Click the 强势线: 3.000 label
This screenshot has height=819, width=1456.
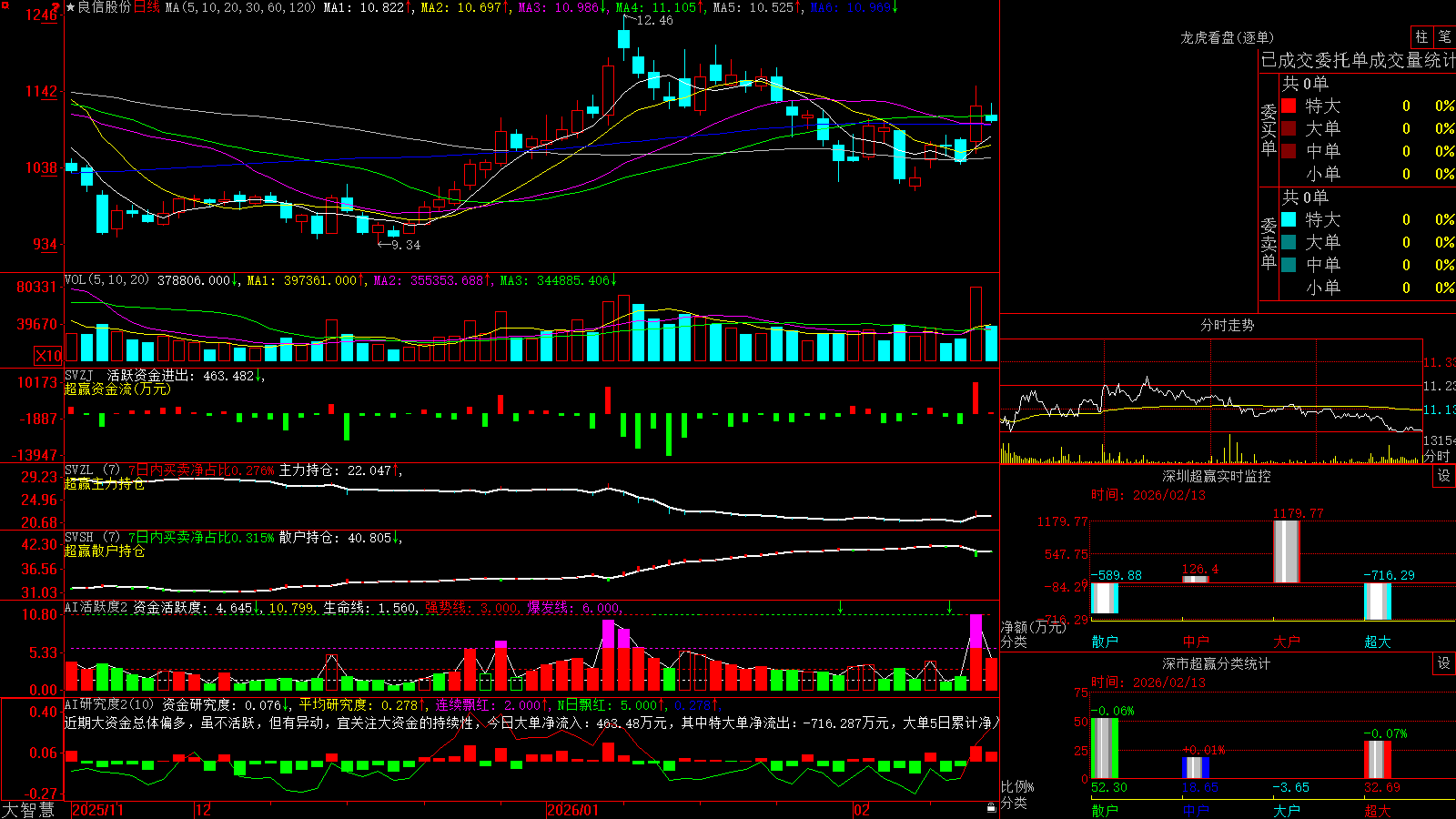point(472,607)
